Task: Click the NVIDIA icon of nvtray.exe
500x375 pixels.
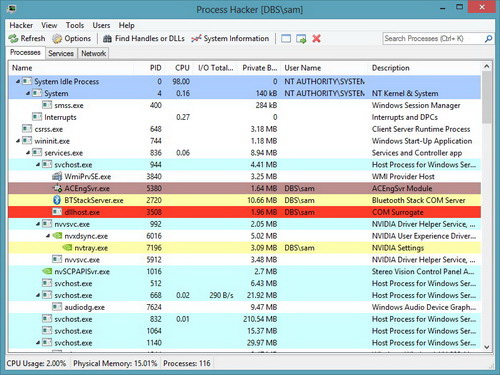Action: coord(67,248)
